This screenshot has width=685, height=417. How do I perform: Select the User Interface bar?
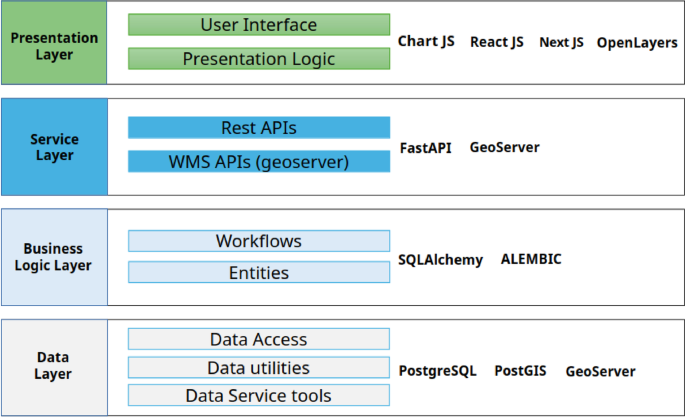[x=259, y=25]
